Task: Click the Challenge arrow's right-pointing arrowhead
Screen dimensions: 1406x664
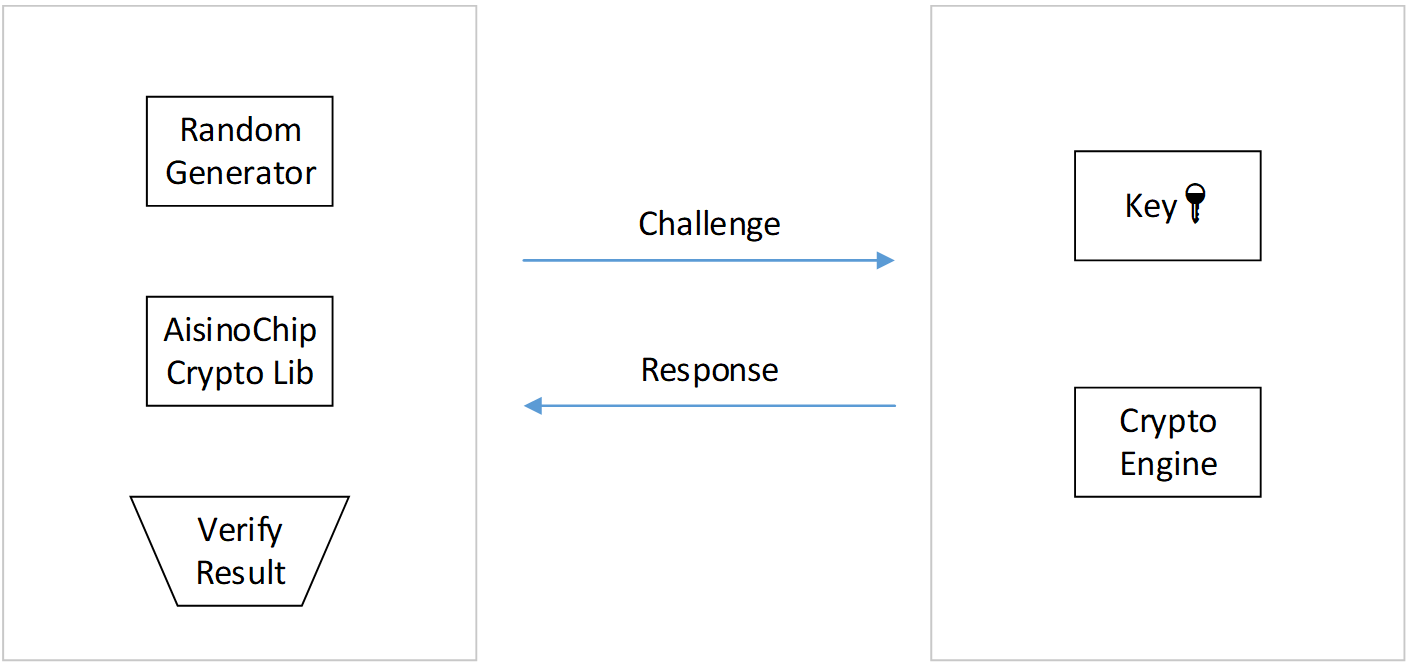Action: [x=885, y=261]
